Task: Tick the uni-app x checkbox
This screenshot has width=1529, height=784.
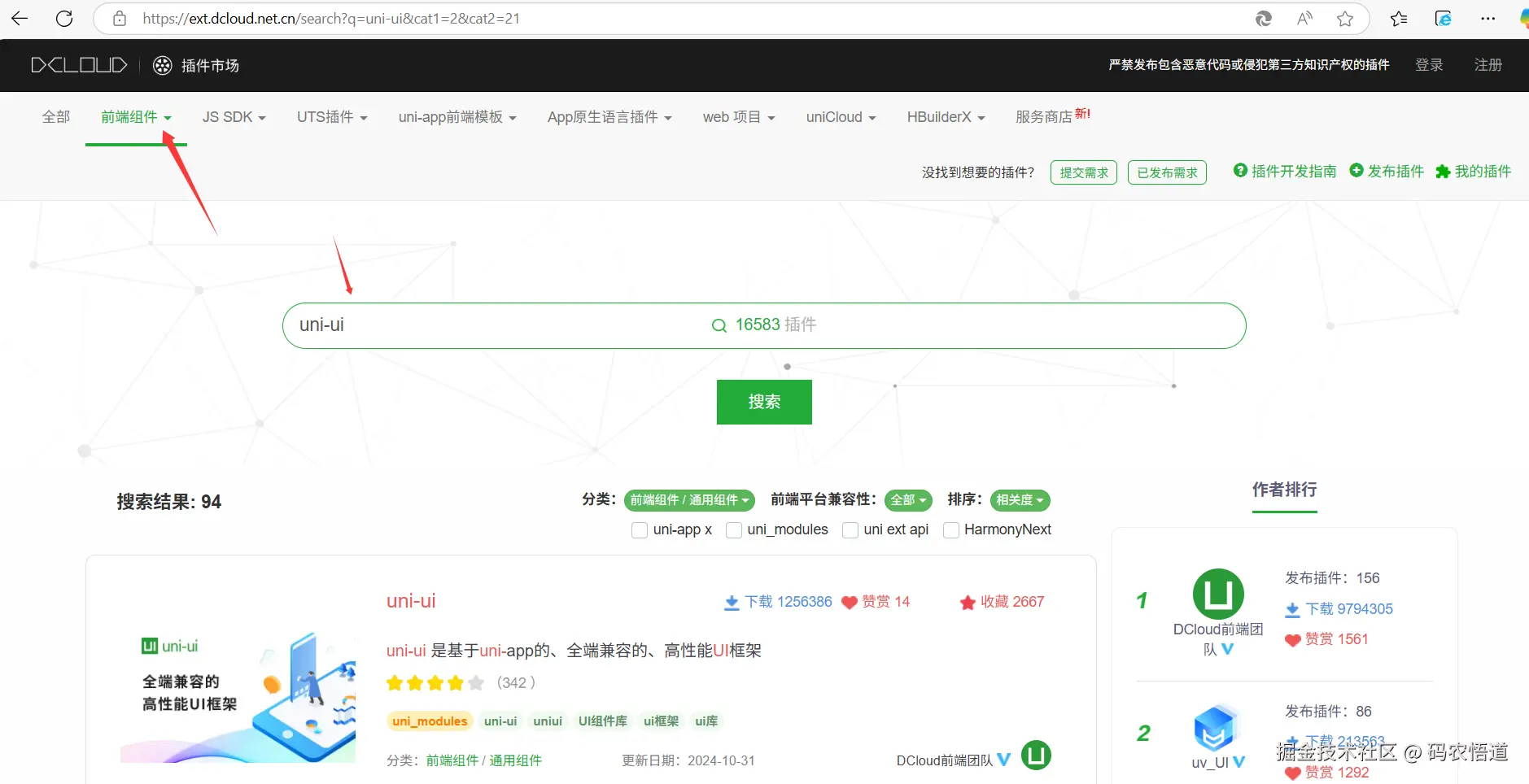Action: click(640, 530)
